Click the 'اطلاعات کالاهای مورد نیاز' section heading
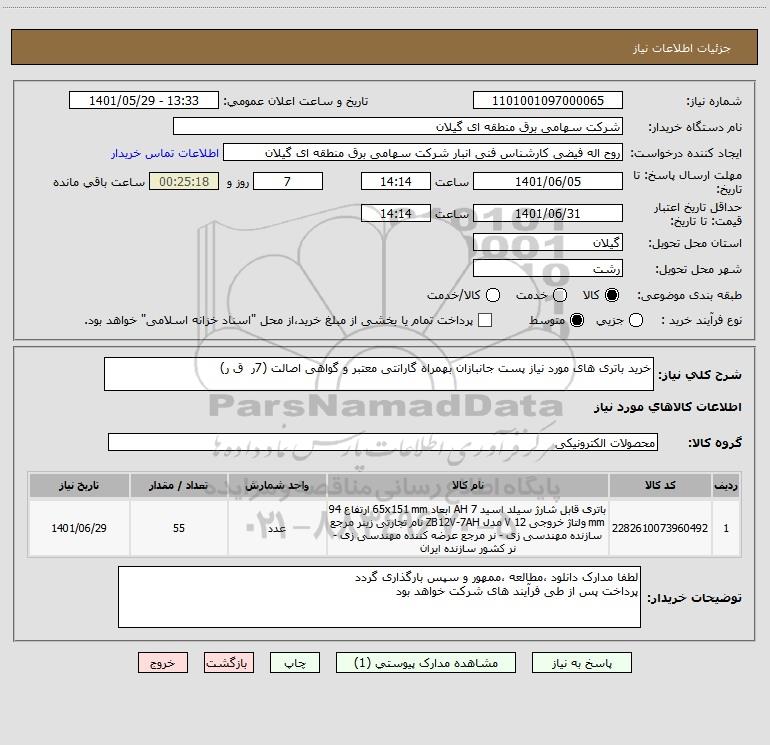This screenshot has width=770, height=745. coord(668,407)
